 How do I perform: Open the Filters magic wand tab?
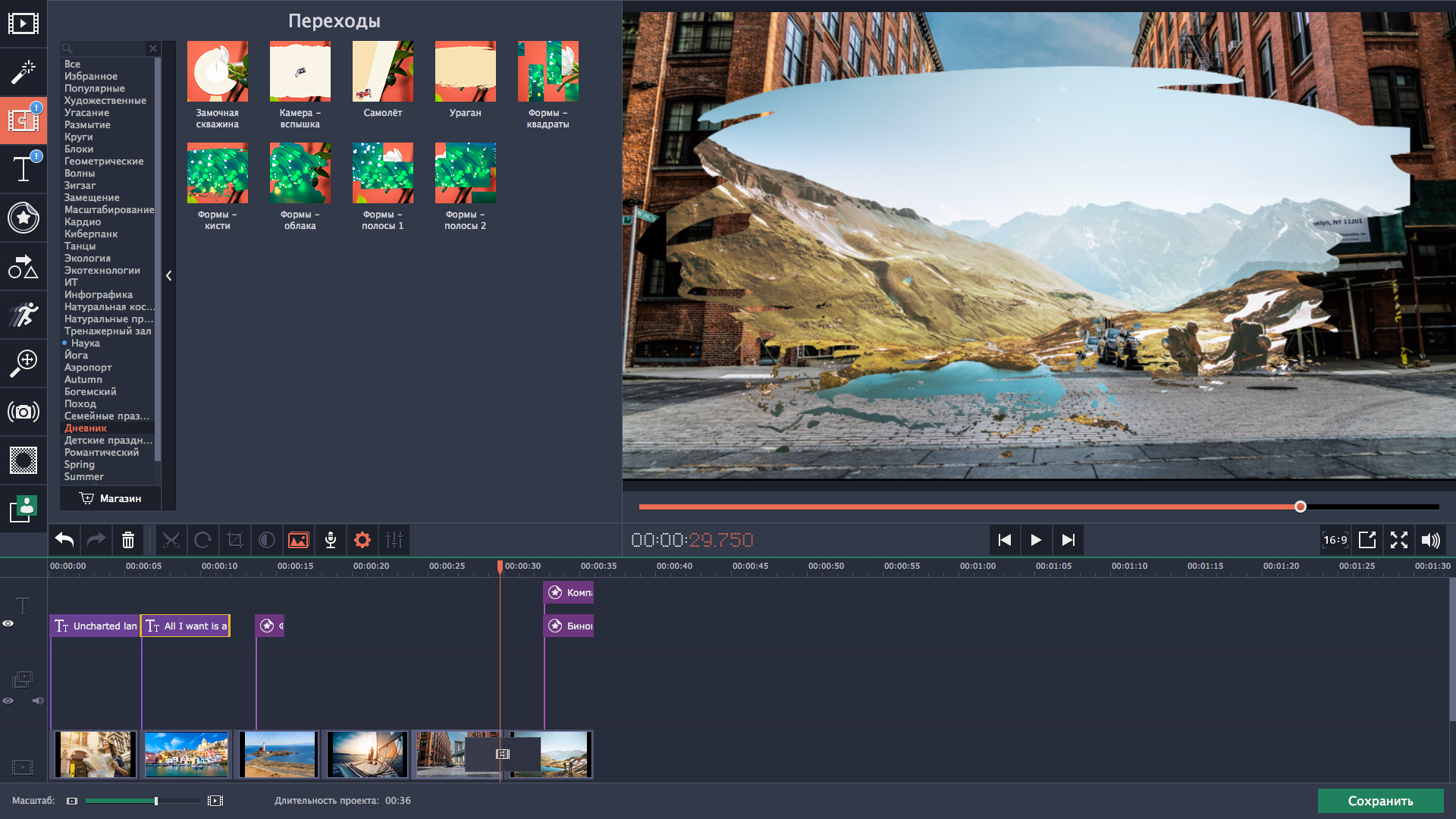(x=24, y=72)
